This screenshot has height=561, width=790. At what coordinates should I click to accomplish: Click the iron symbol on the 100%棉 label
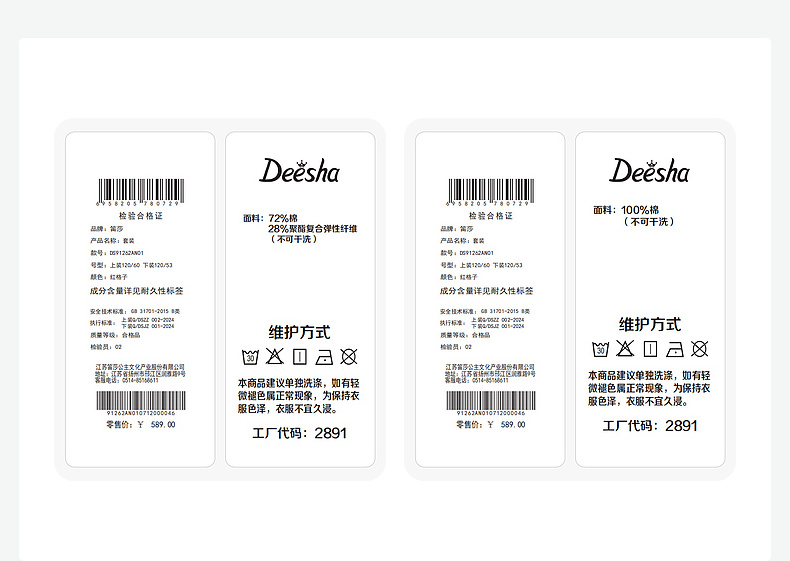675,349
